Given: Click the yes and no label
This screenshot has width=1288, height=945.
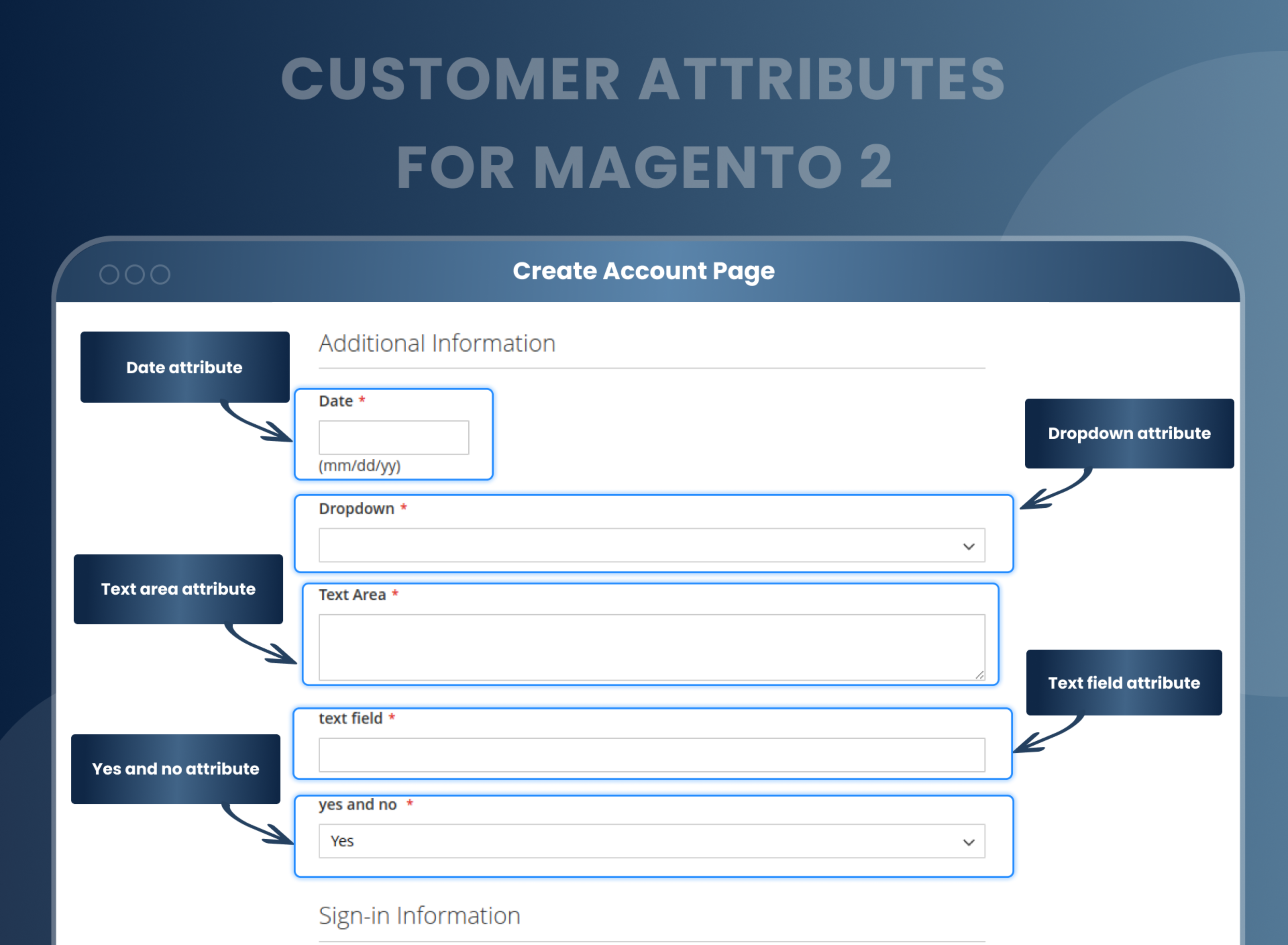Looking at the screenshot, I should tap(358, 805).
